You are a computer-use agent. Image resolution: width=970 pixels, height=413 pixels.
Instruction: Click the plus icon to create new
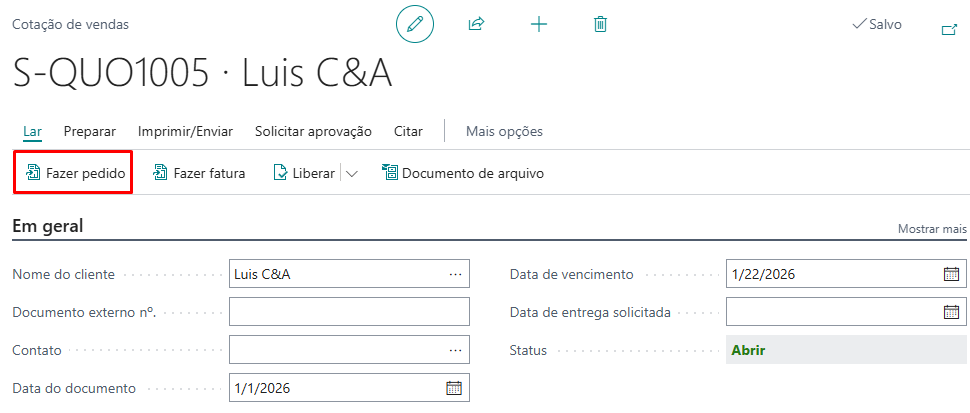click(538, 24)
